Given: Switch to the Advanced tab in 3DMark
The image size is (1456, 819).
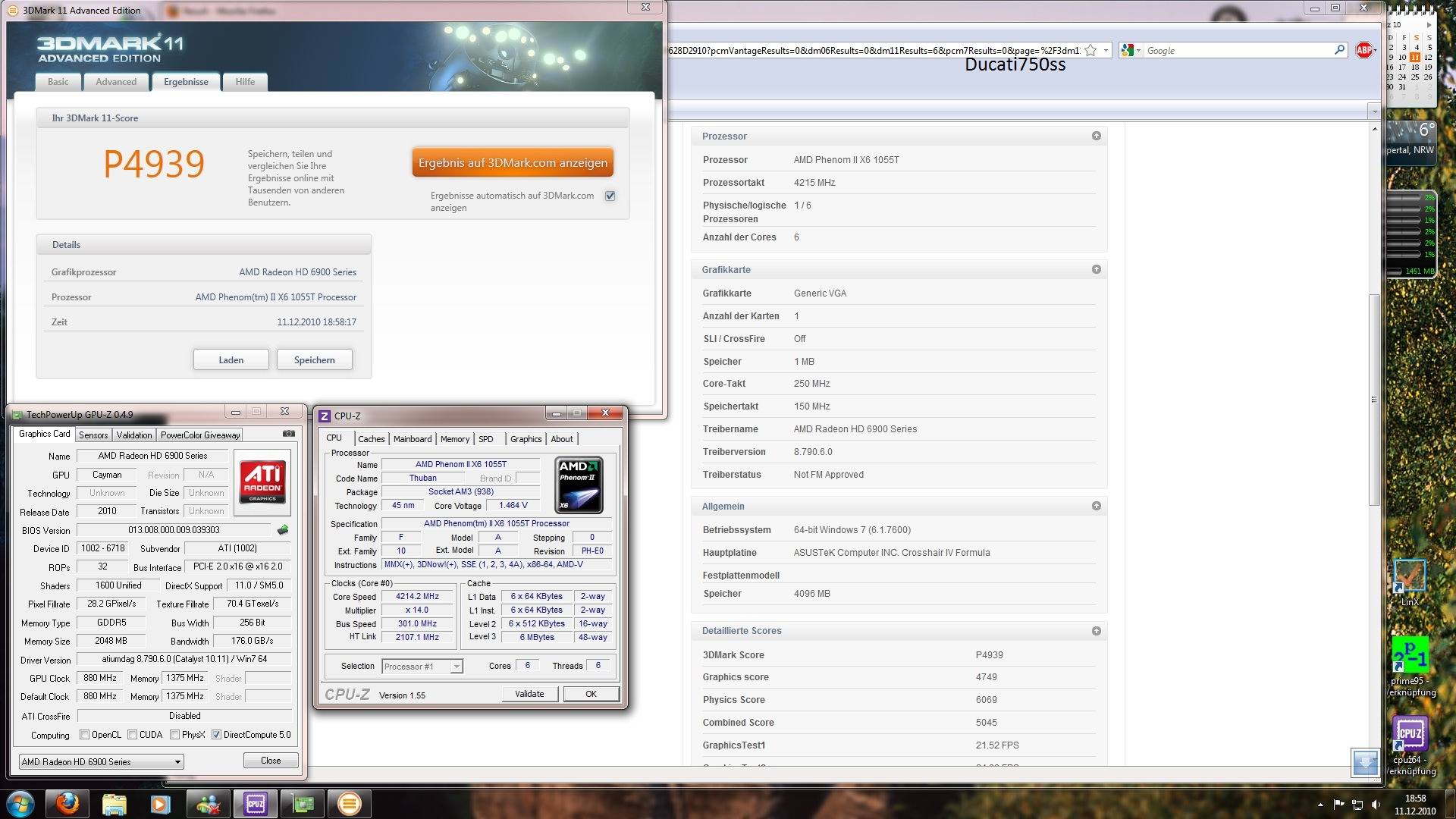Looking at the screenshot, I should point(116,82).
